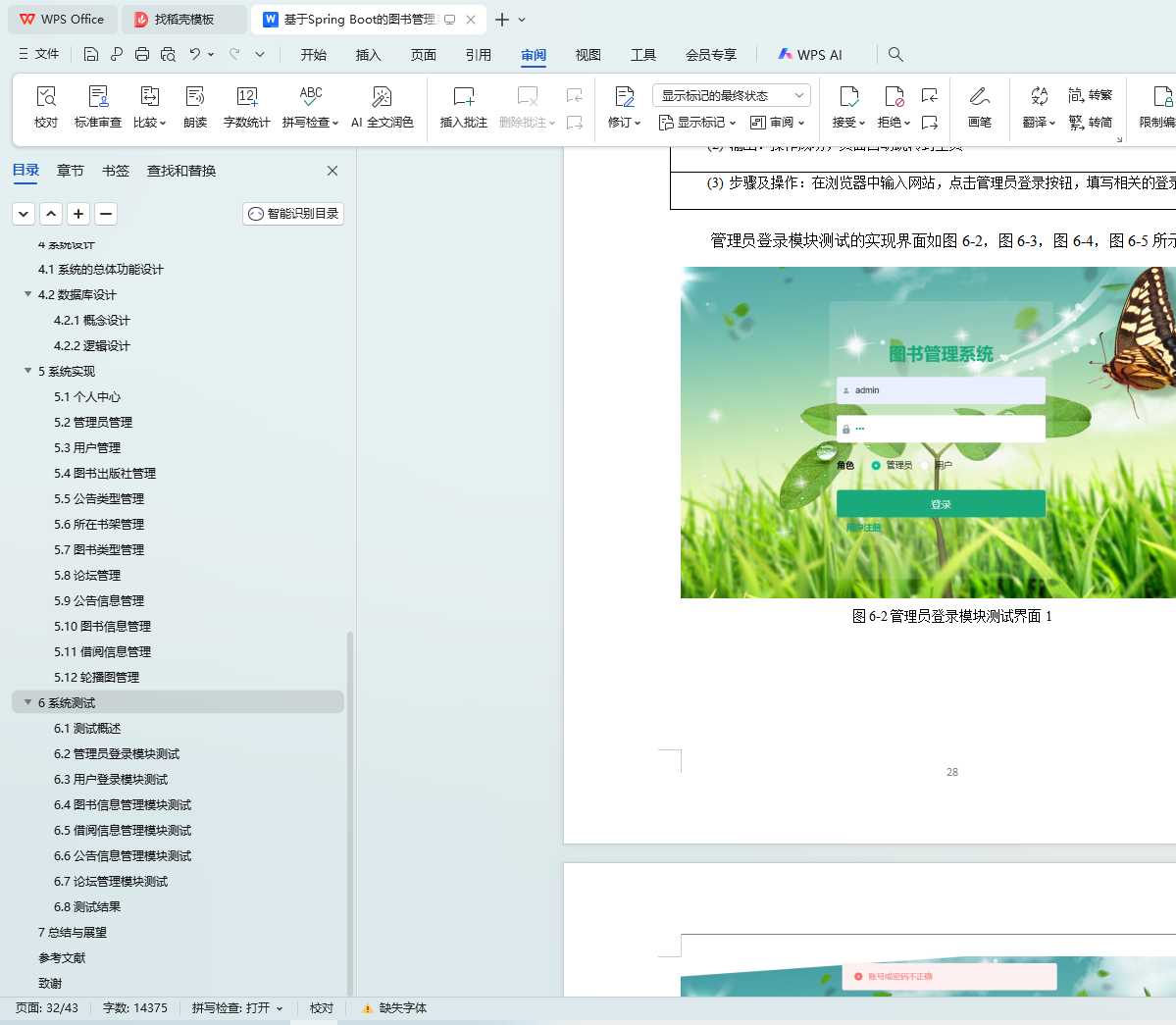Click the 比较 compare documents icon

pos(149,107)
